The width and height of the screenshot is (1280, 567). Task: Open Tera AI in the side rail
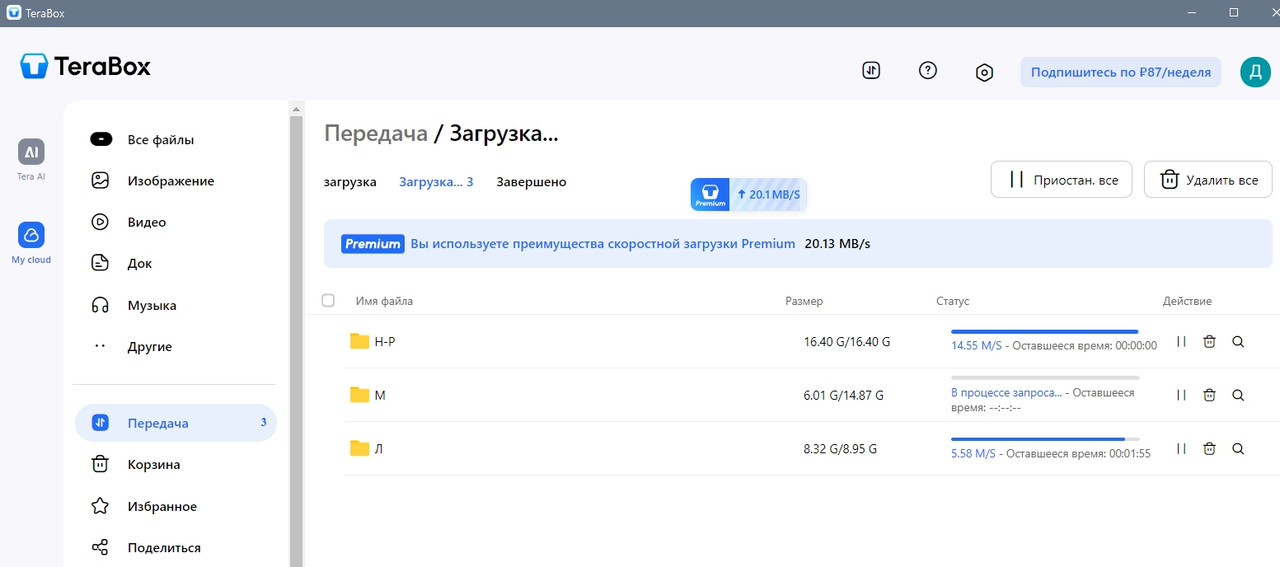pyautogui.click(x=31, y=159)
